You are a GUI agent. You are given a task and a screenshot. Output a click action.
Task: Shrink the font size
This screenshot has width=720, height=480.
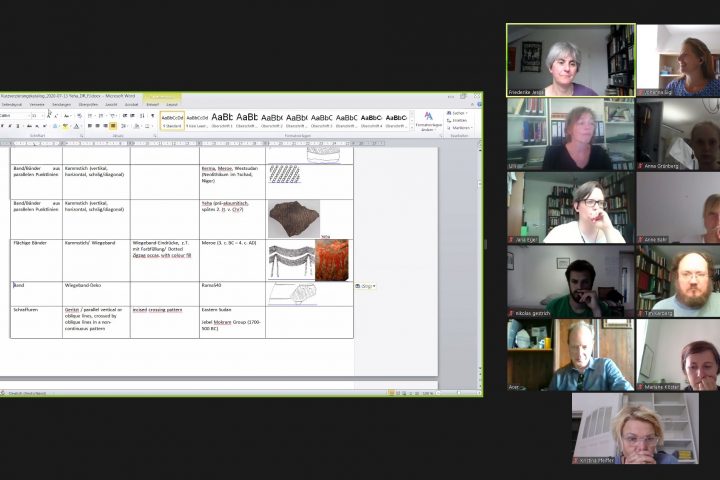click(x=56, y=116)
